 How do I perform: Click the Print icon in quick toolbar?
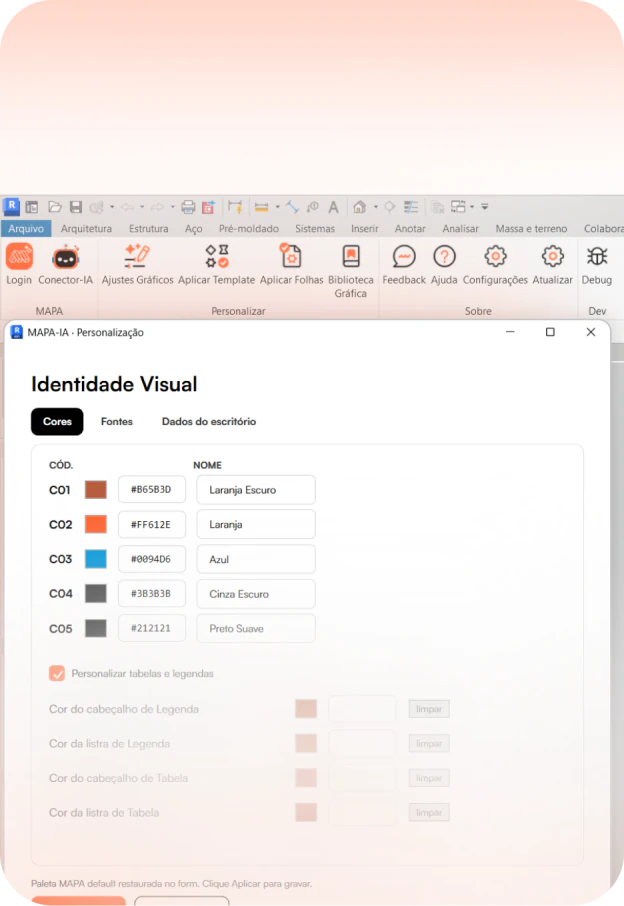(x=188, y=207)
